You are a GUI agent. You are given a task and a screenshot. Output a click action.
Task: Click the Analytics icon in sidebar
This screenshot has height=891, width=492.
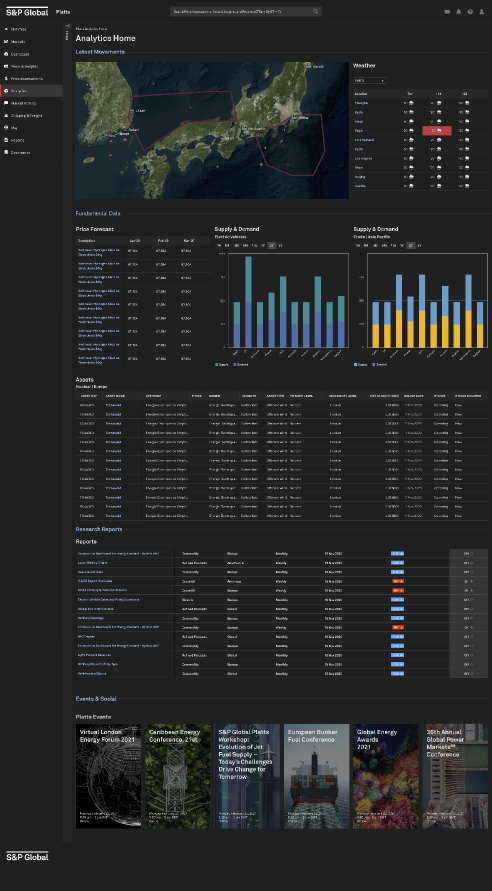click(6, 91)
